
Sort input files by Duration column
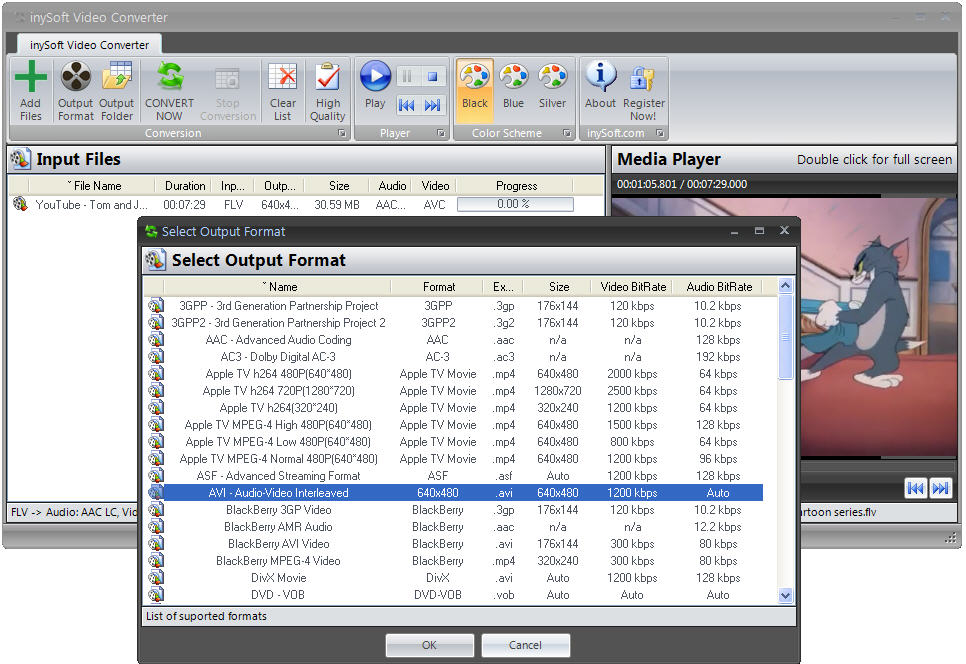click(x=185, y=185)
